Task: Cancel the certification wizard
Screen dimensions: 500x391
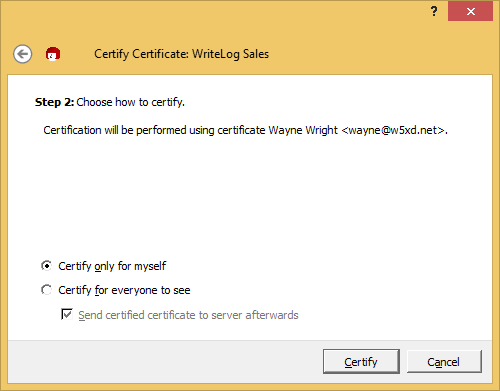Action: pos(444,362)
